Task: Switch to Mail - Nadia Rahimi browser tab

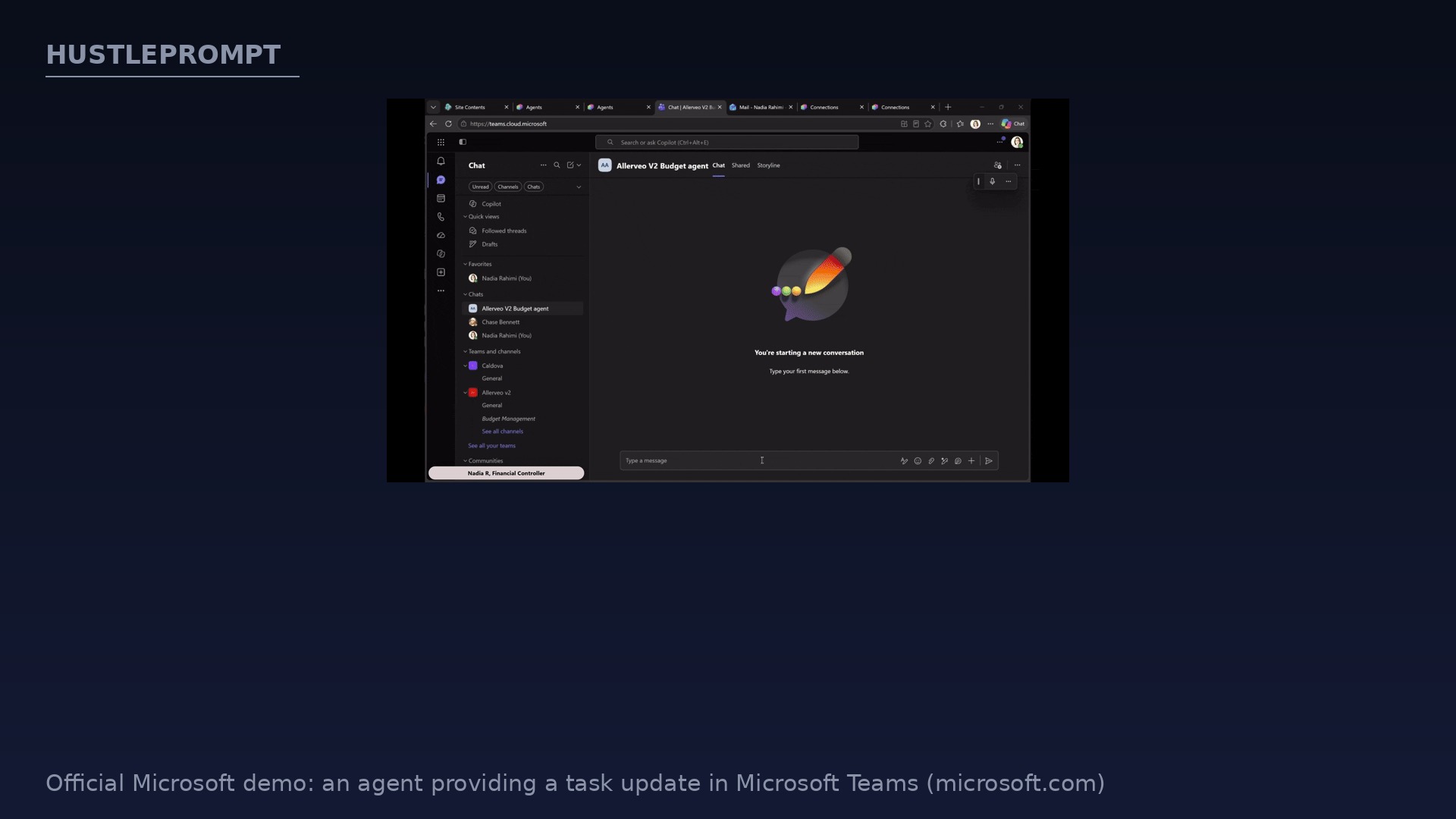Action: (x=761, y=107)
